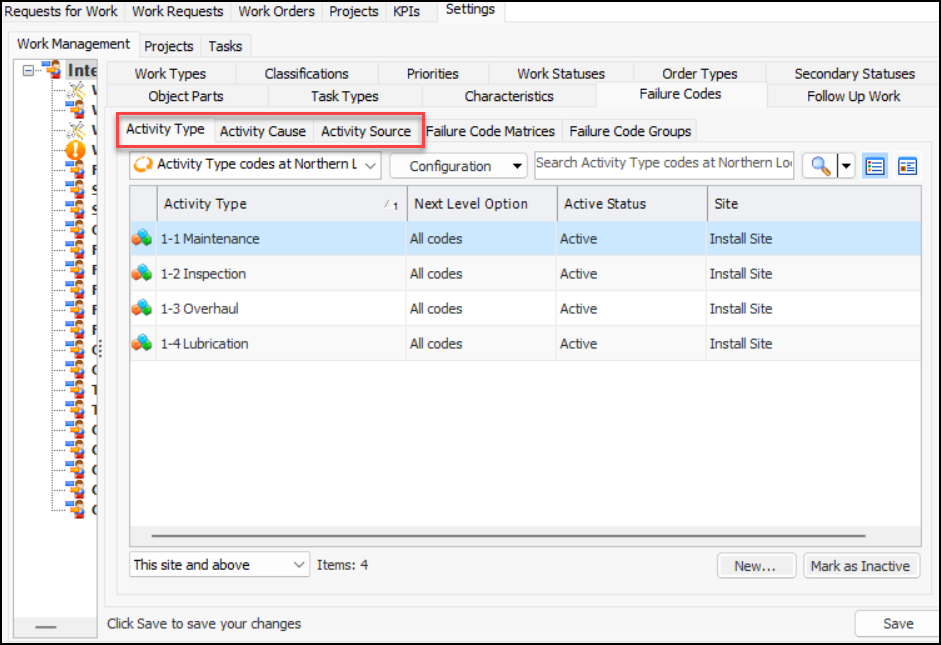Viewport: 941px width, 645px height.
Task: Switch to Characteristics tab
Action: pos(509,96)
